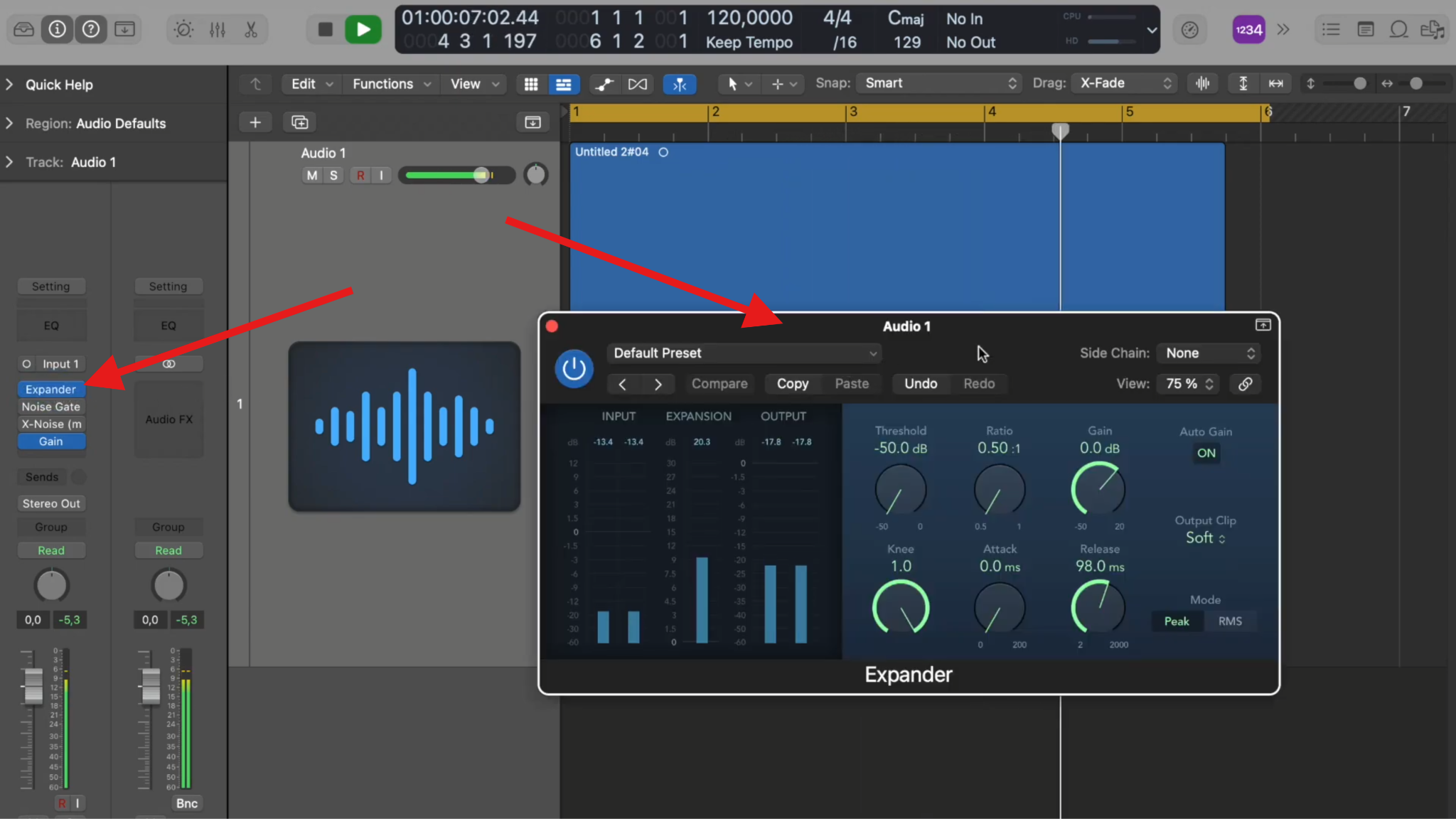Toggle the purple 1234 count-in button
This screenshot has width=1456, height=819.
click(x=1248, y=29)
